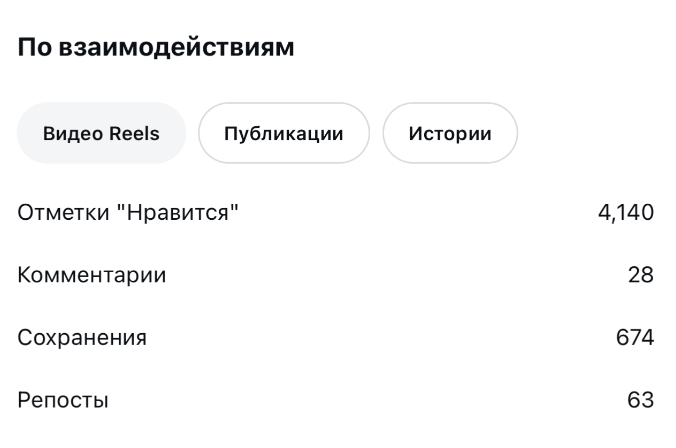676x448 pixels.
Task: Click the likes count 4,140
Action: (x=625, y=212)
